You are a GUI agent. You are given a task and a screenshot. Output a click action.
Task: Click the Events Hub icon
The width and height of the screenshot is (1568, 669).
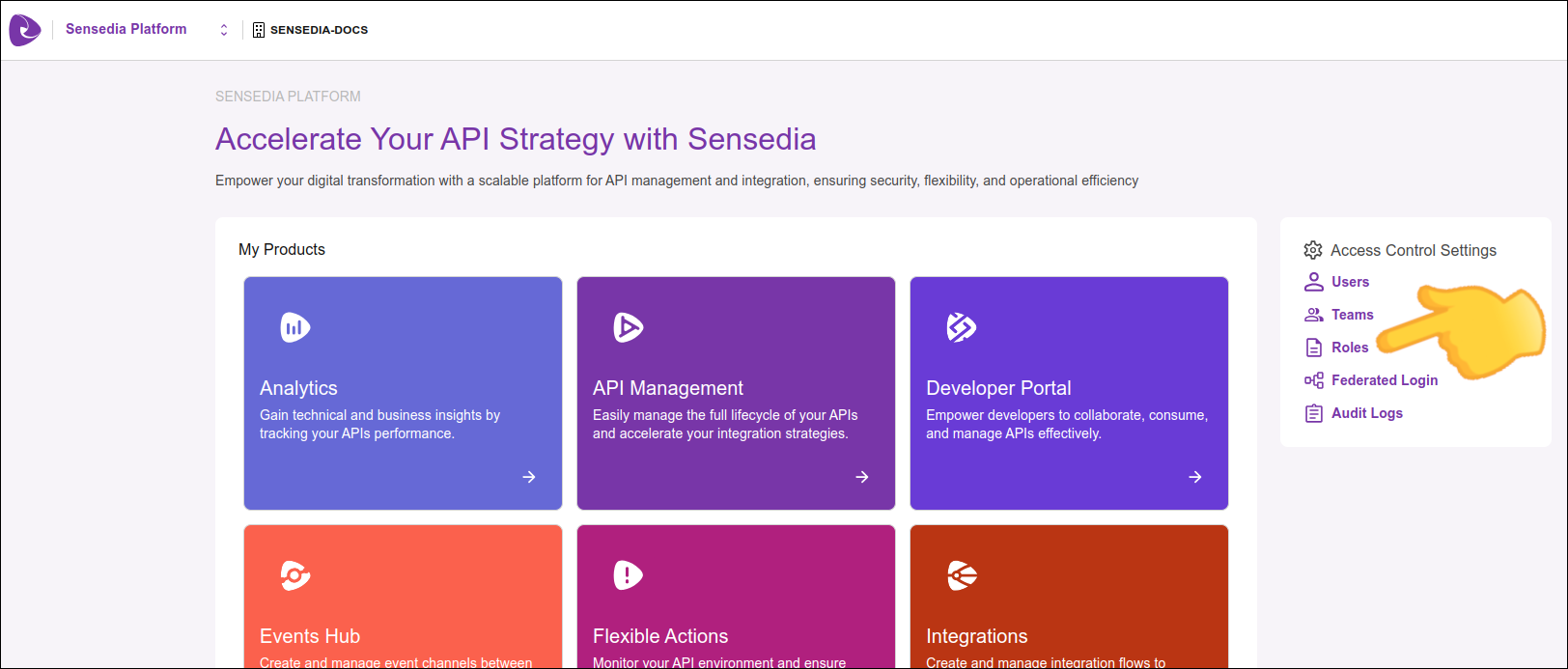(295, 575)
